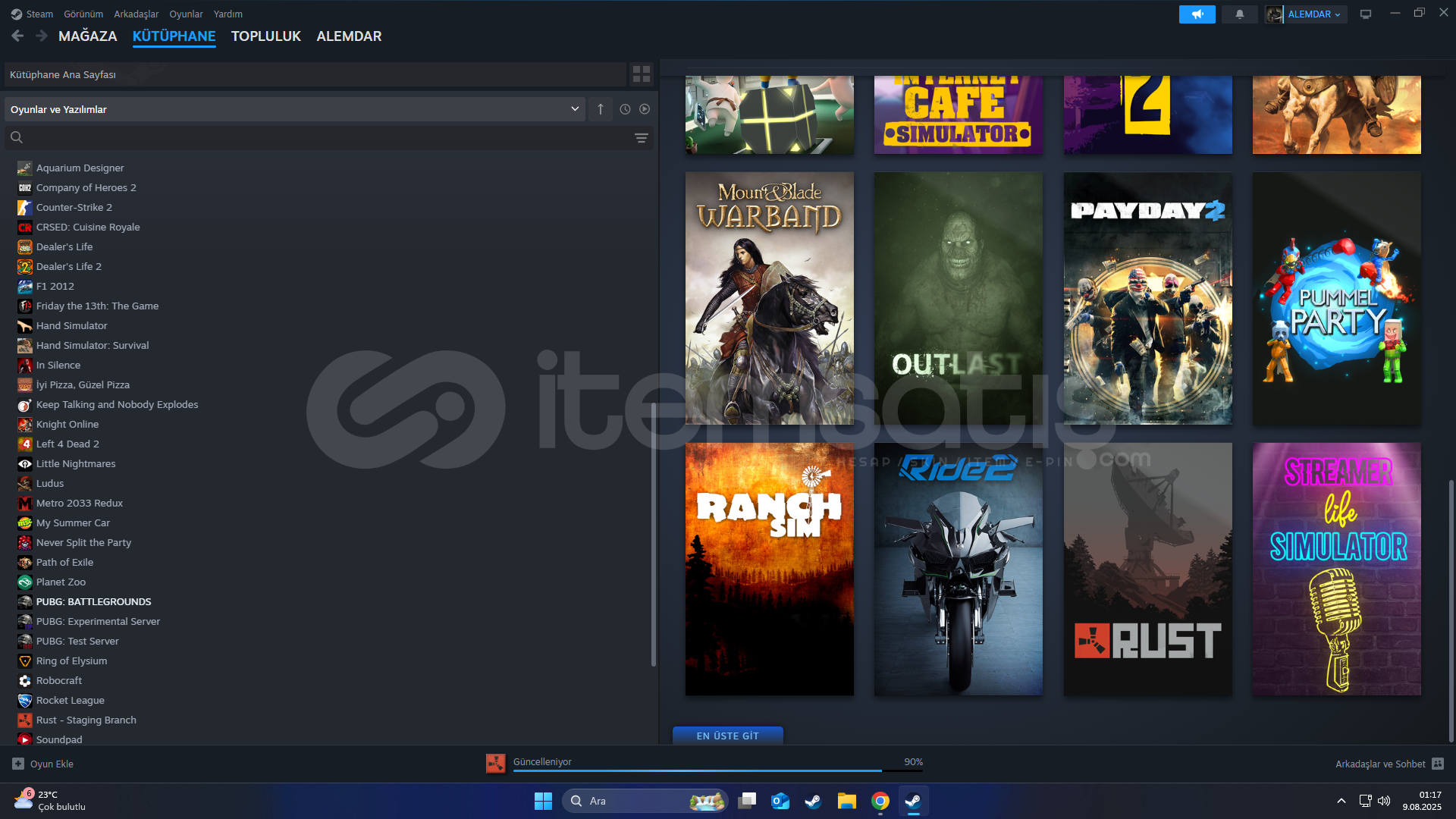Click the game grid scrollbar
Screen dimensions: 1456x819
coord(1451,610)
